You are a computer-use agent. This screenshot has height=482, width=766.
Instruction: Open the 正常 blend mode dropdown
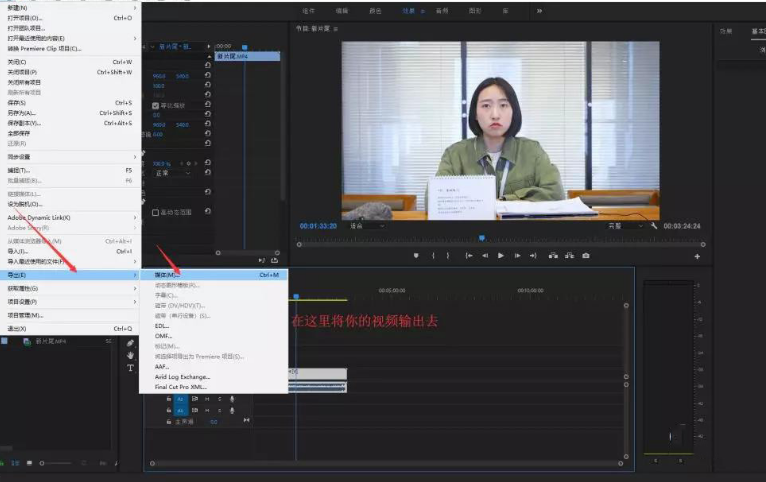point(172,173)
